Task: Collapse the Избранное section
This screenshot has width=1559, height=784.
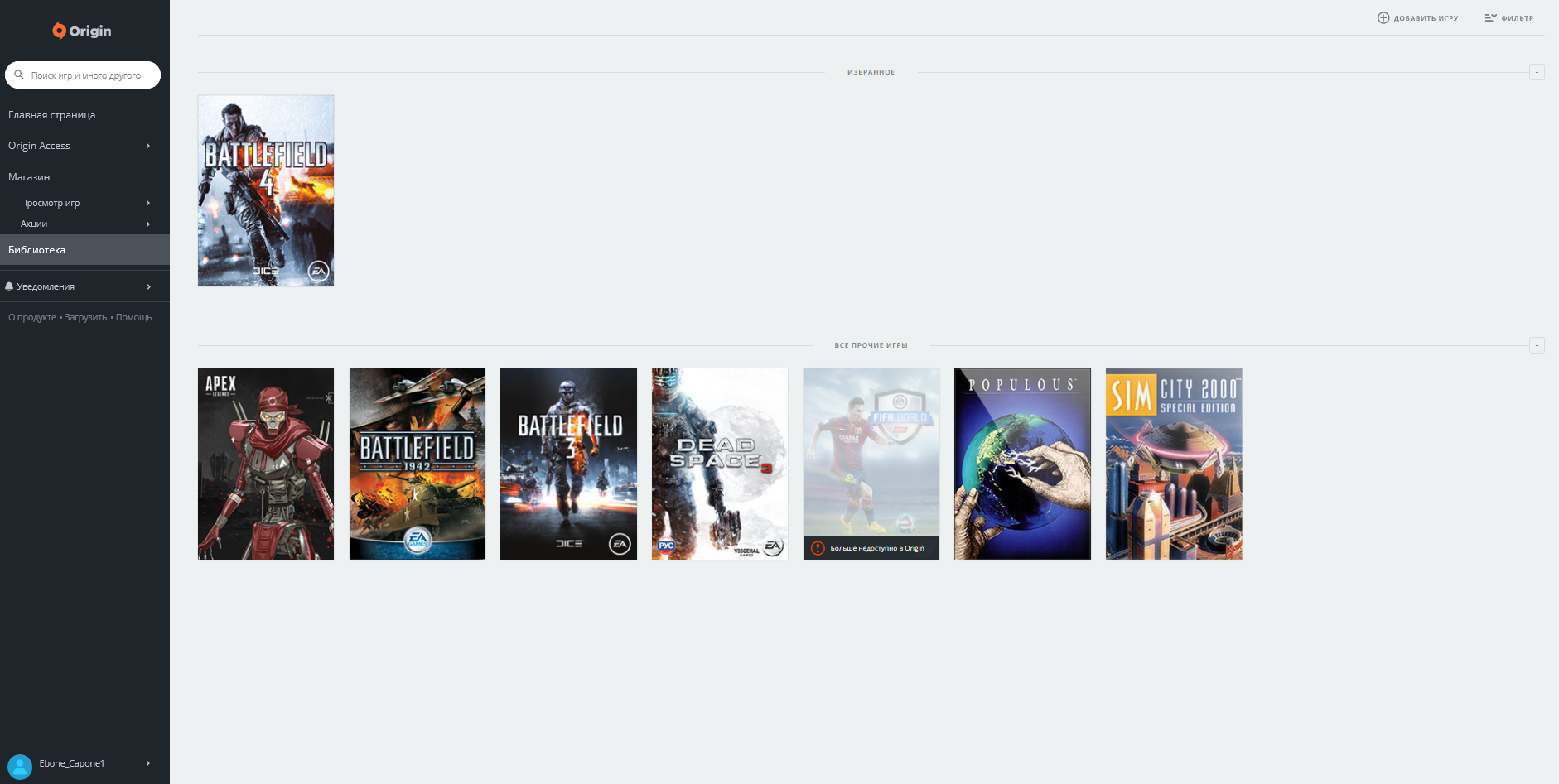Action: [x=1537, y=72]
